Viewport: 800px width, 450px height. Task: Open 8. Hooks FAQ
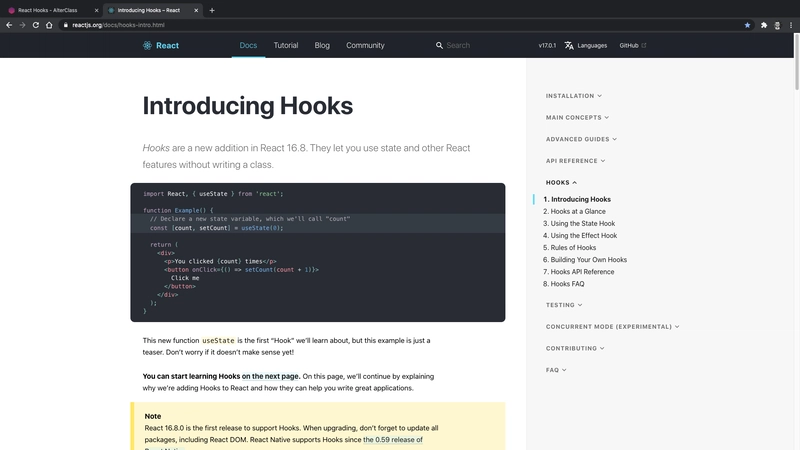point(564,284)
